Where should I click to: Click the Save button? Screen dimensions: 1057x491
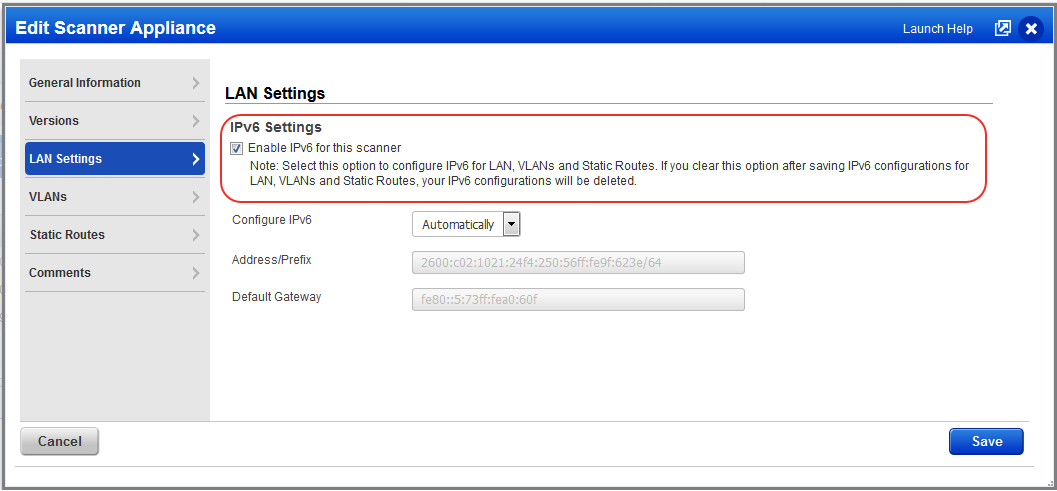click(986, 442)
